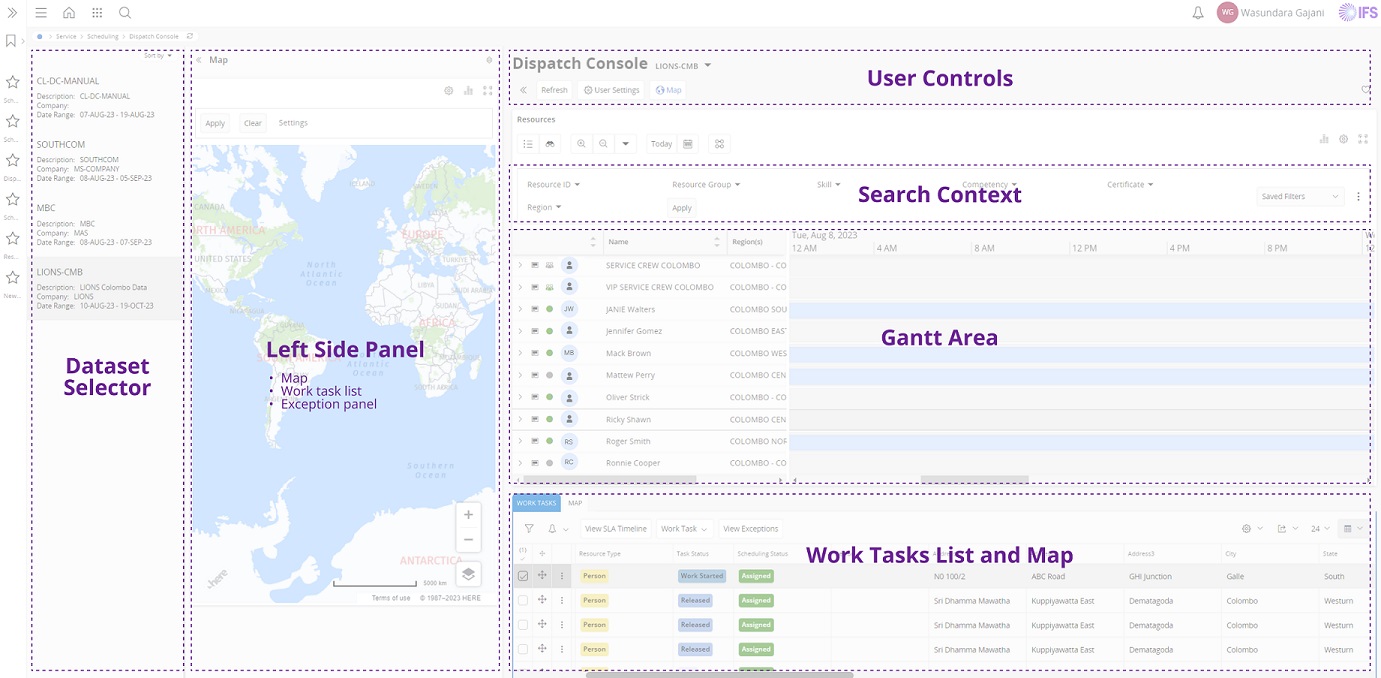Click the work tasks horizontal scrollbar
Screen dimensions: 1381x678
(x=720, y=674)
